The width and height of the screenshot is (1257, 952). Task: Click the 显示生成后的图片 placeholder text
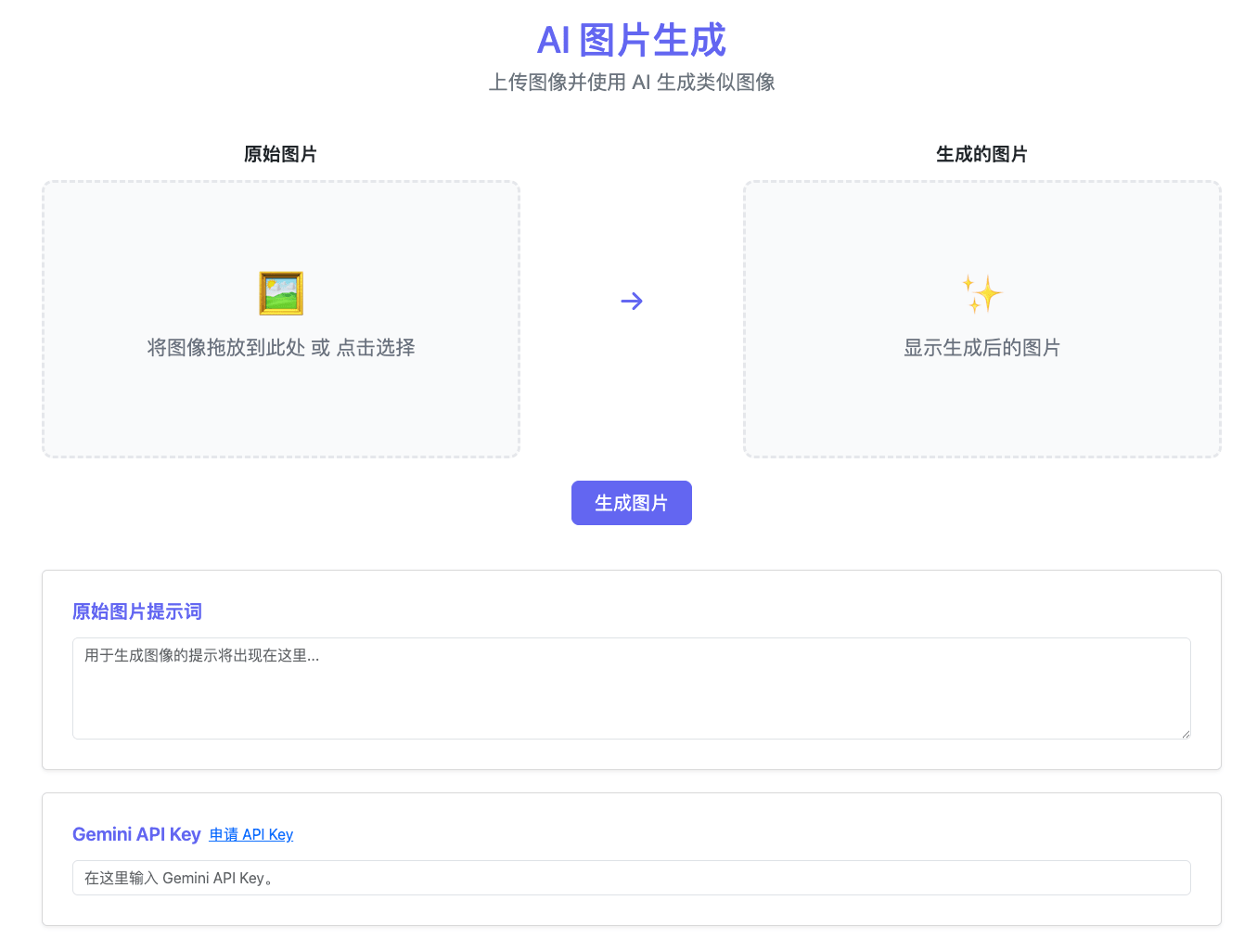coord(981,348)
